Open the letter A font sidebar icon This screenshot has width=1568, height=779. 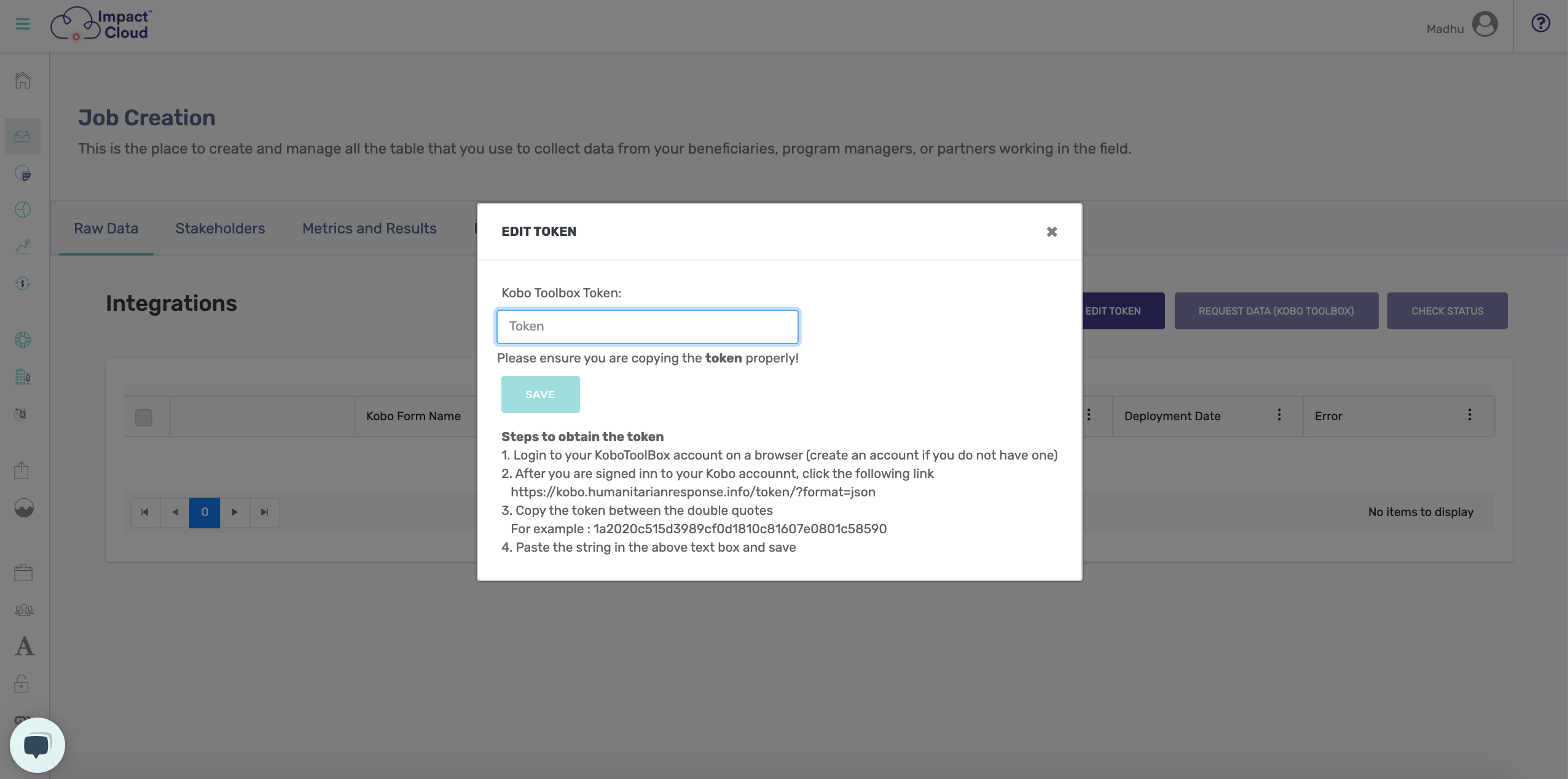[x=25, y=646]
